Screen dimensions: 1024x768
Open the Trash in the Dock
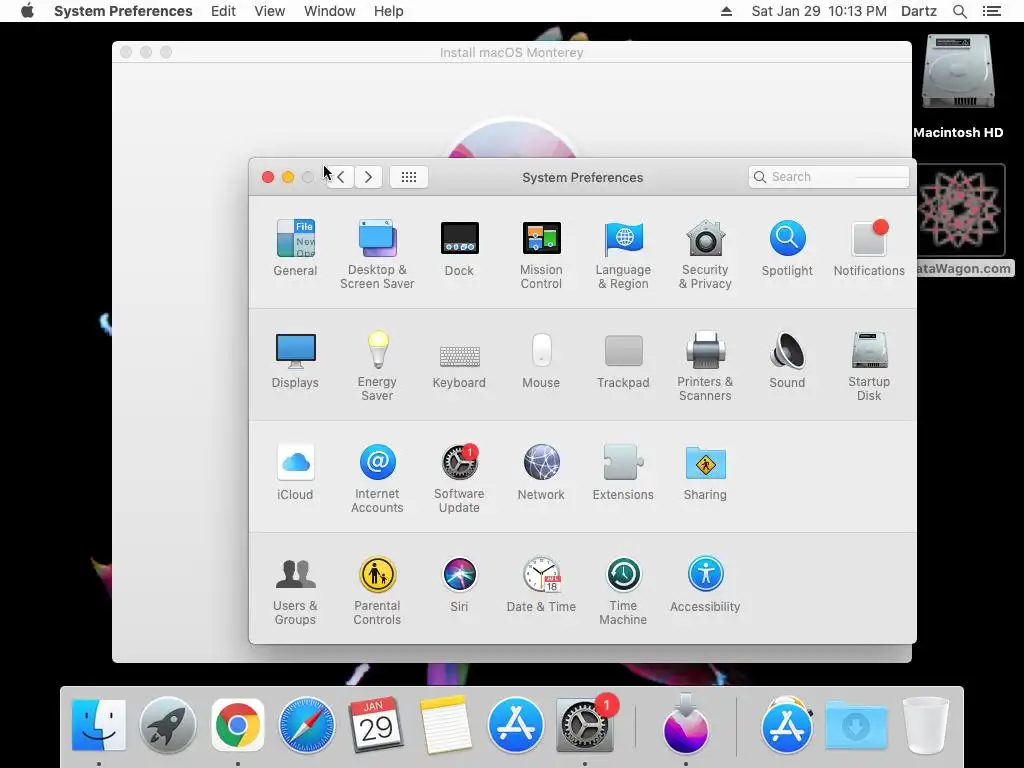925,725
